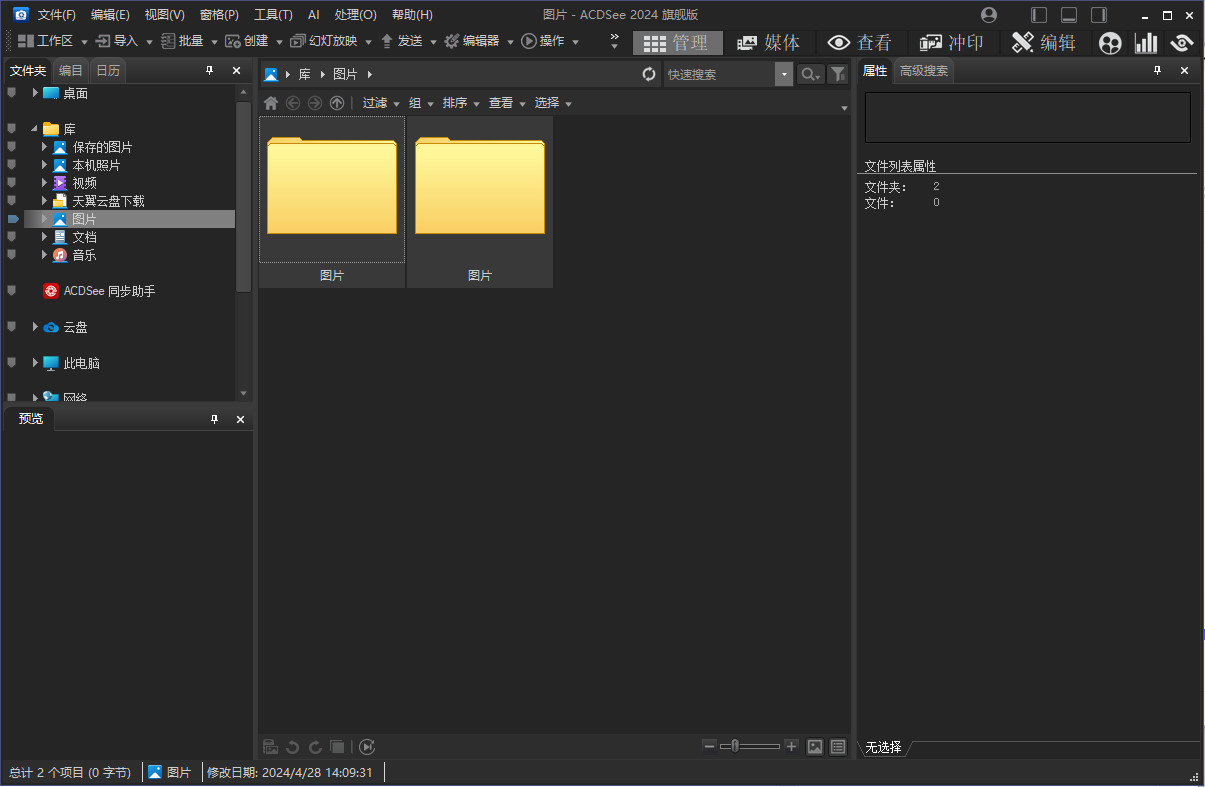Screen dimensions: 1205x787
Task: Click the rotate right icon in bottom toolbar
Action: click(x=315, y=746)
